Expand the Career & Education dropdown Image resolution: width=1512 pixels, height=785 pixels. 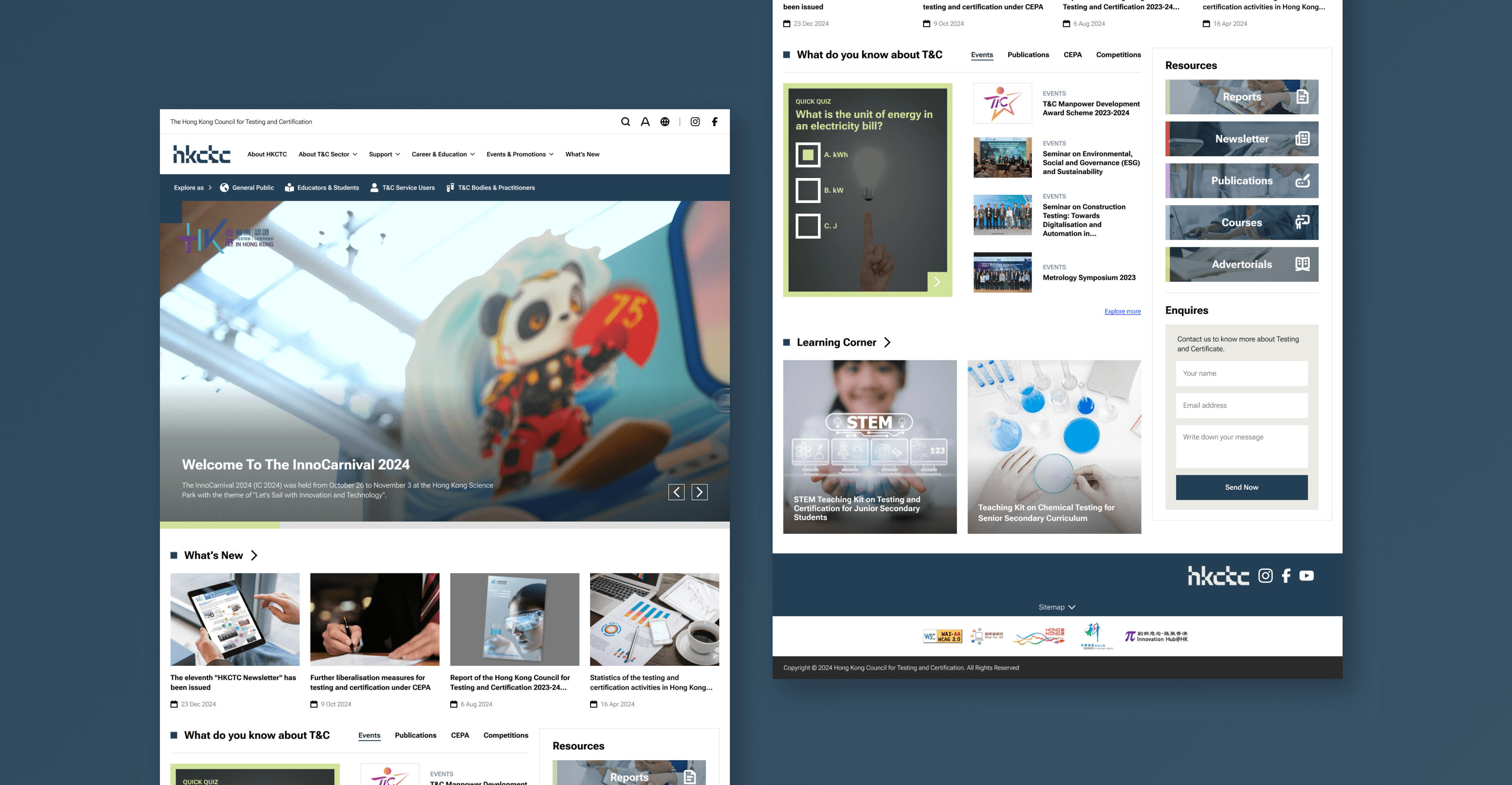click(x=443, y=154)
